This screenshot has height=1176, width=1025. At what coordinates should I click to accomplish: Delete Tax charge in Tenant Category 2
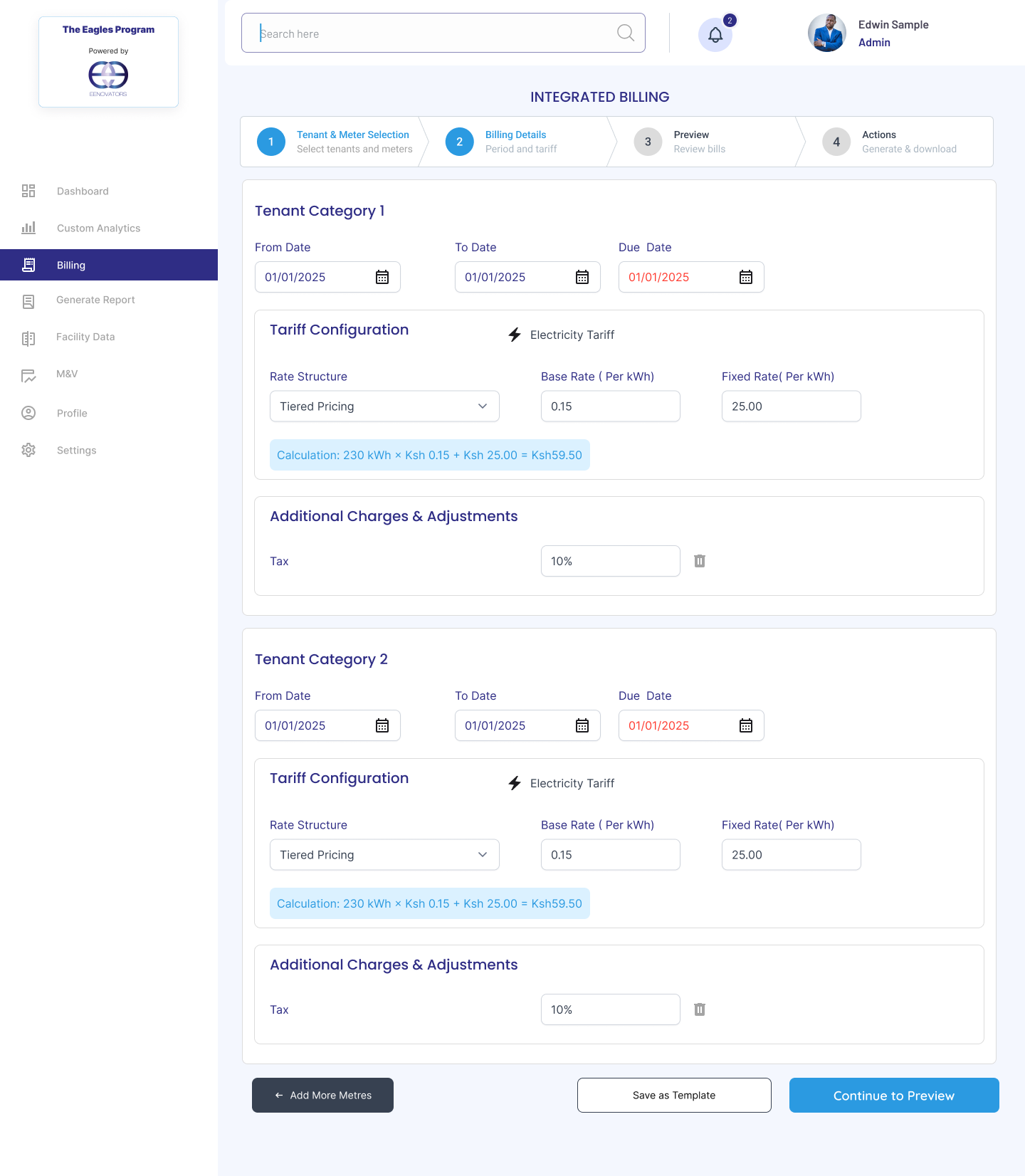click(x=700, y=1009)
